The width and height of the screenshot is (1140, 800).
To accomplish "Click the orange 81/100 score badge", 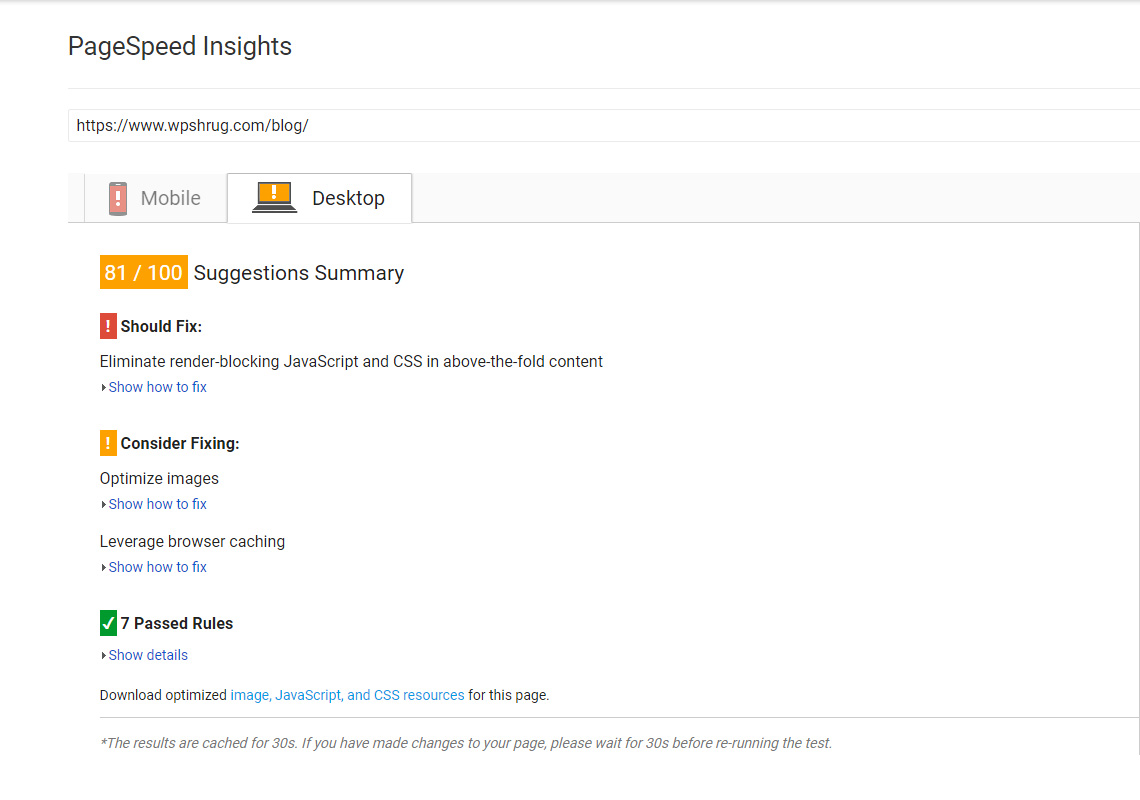I will click(x=143, y=271).
